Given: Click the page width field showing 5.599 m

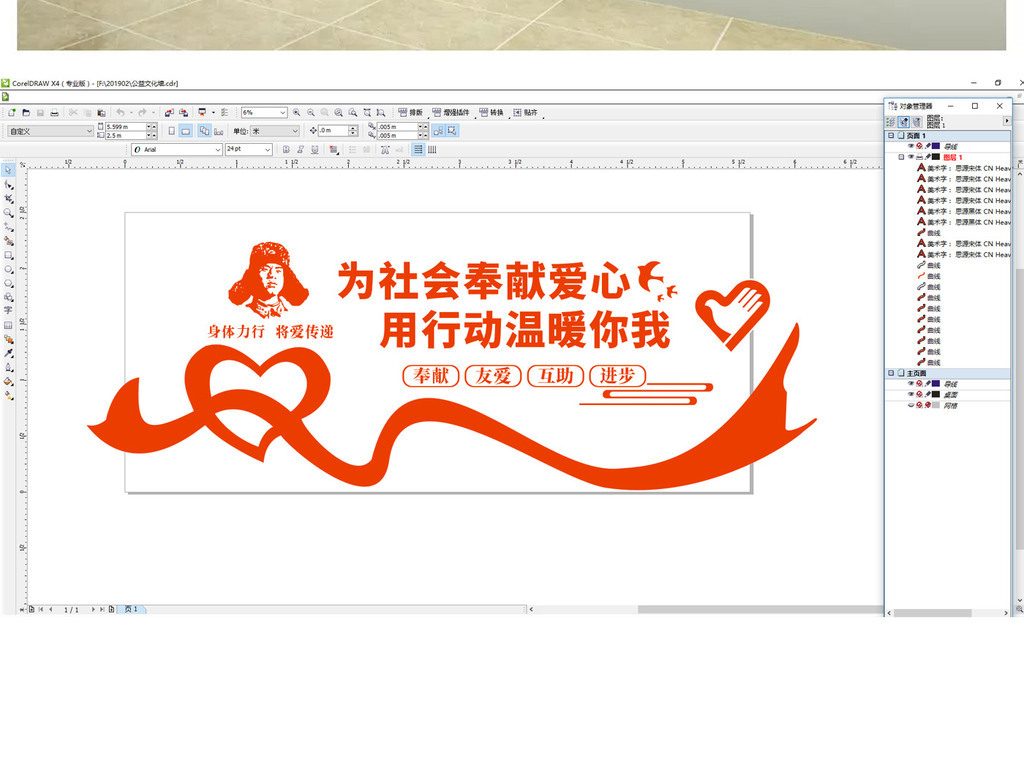Looking at the screenshot, I should [x=124, y=127].
